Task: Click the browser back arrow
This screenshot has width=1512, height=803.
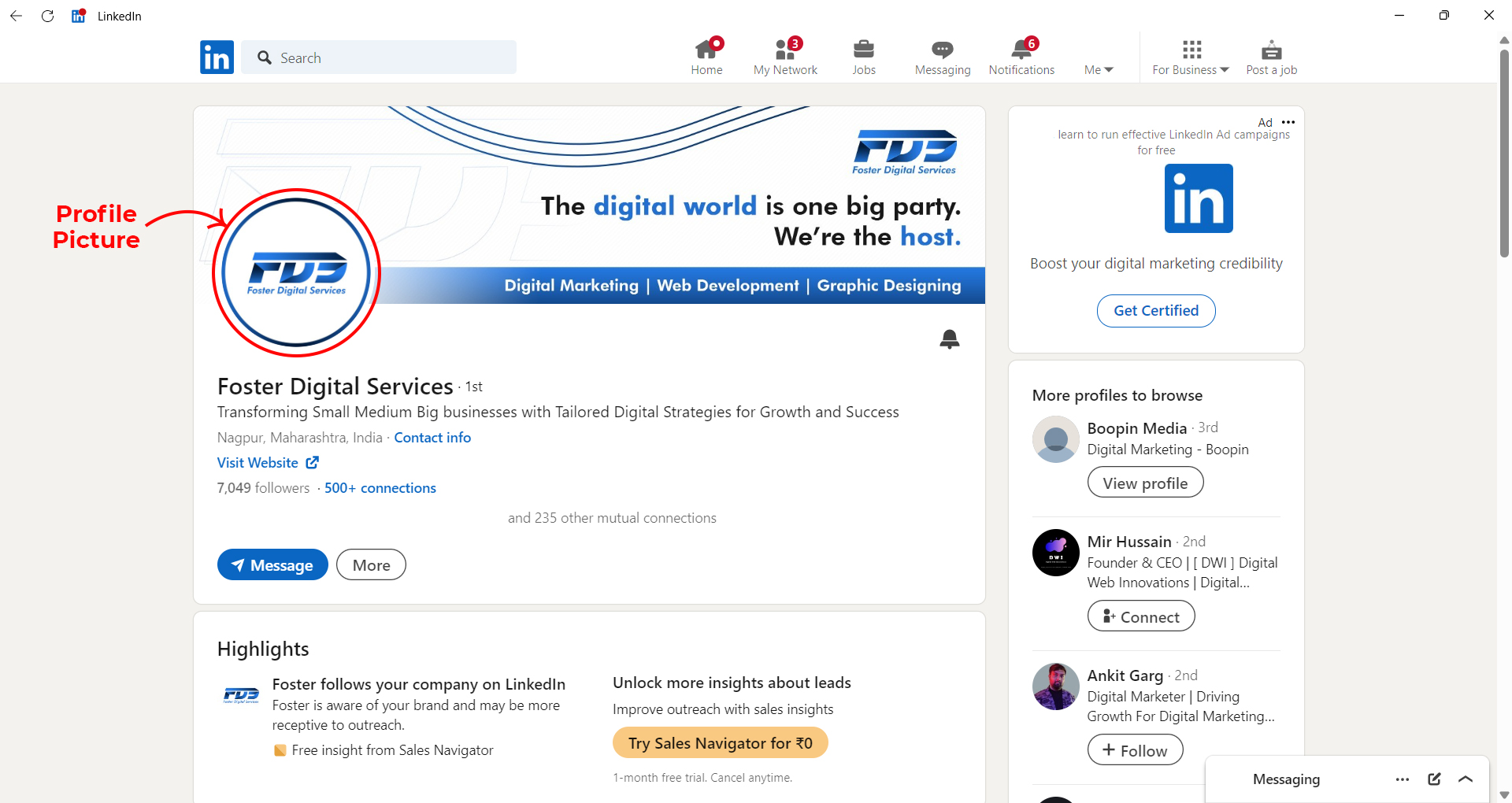Action: 17,16
